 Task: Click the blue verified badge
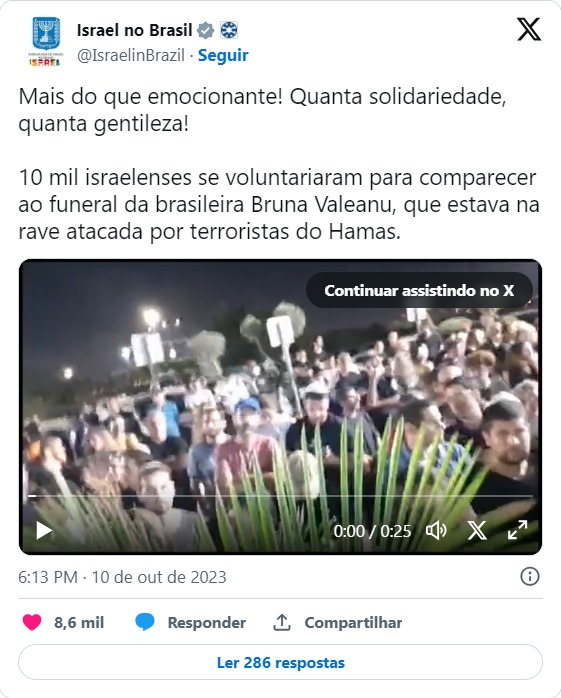click(205, 30)
